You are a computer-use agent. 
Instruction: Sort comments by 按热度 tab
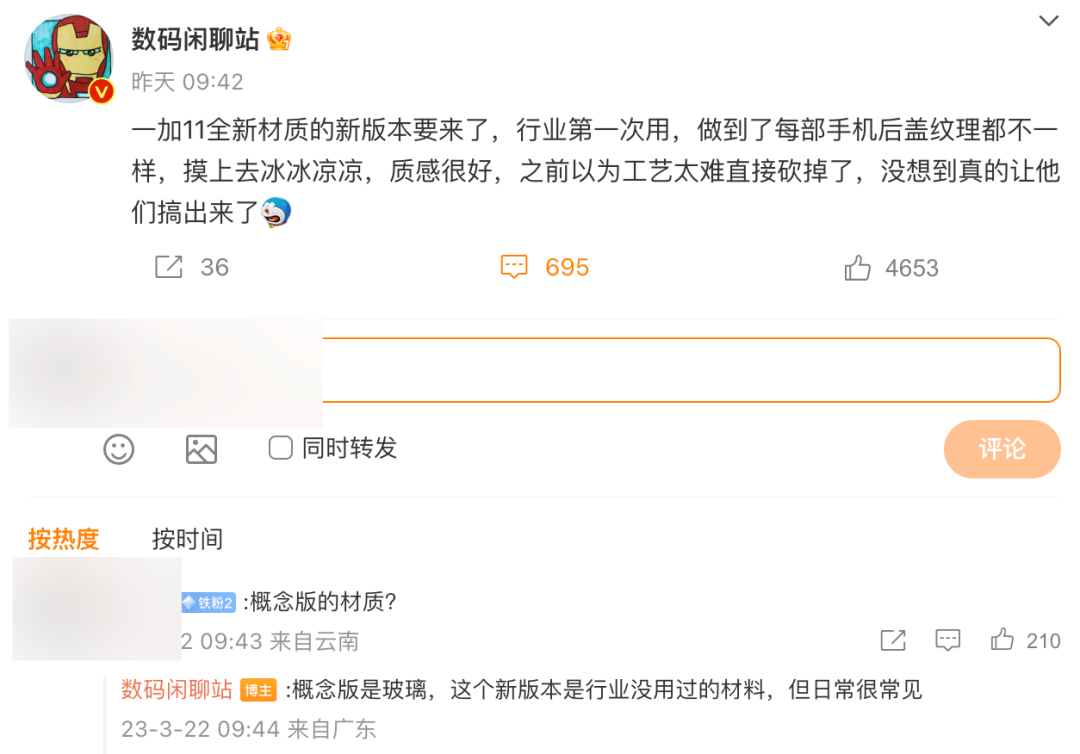[64, 539]
